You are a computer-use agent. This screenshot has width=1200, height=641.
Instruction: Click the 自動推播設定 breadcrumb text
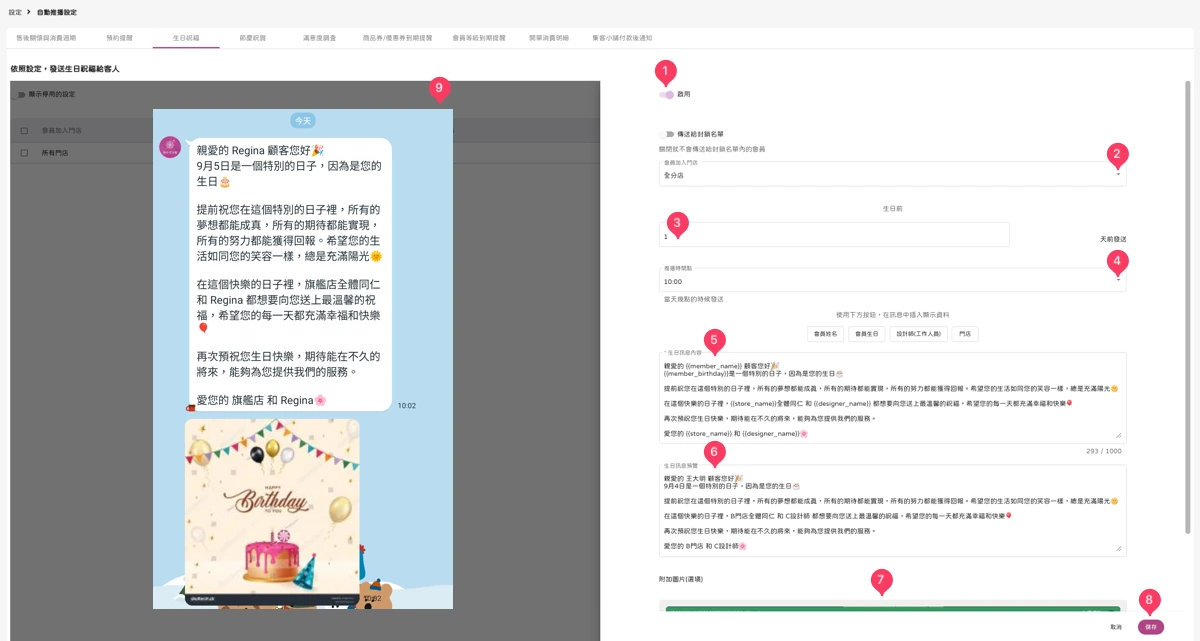tap(56, 12)
